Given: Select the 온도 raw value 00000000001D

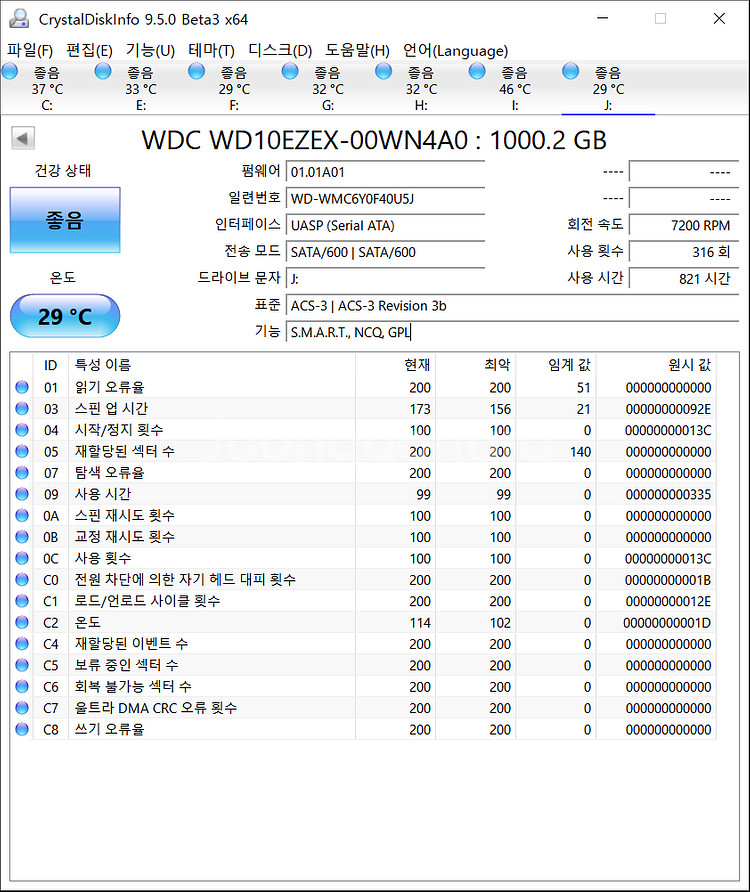Looking at the screenshot, I should [x=667, y=623].
